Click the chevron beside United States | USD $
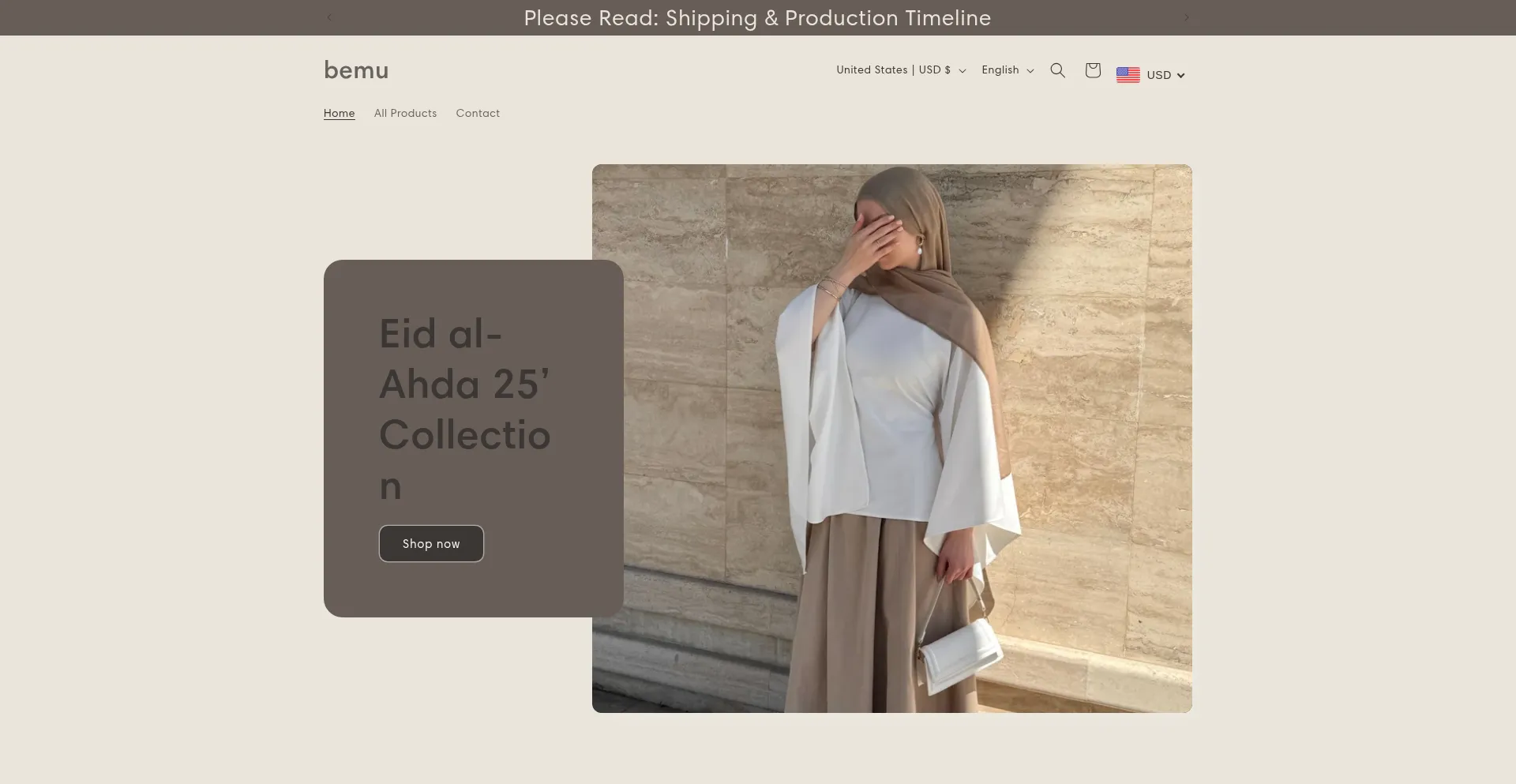The image size is (1516, 784). click(962, 71)
